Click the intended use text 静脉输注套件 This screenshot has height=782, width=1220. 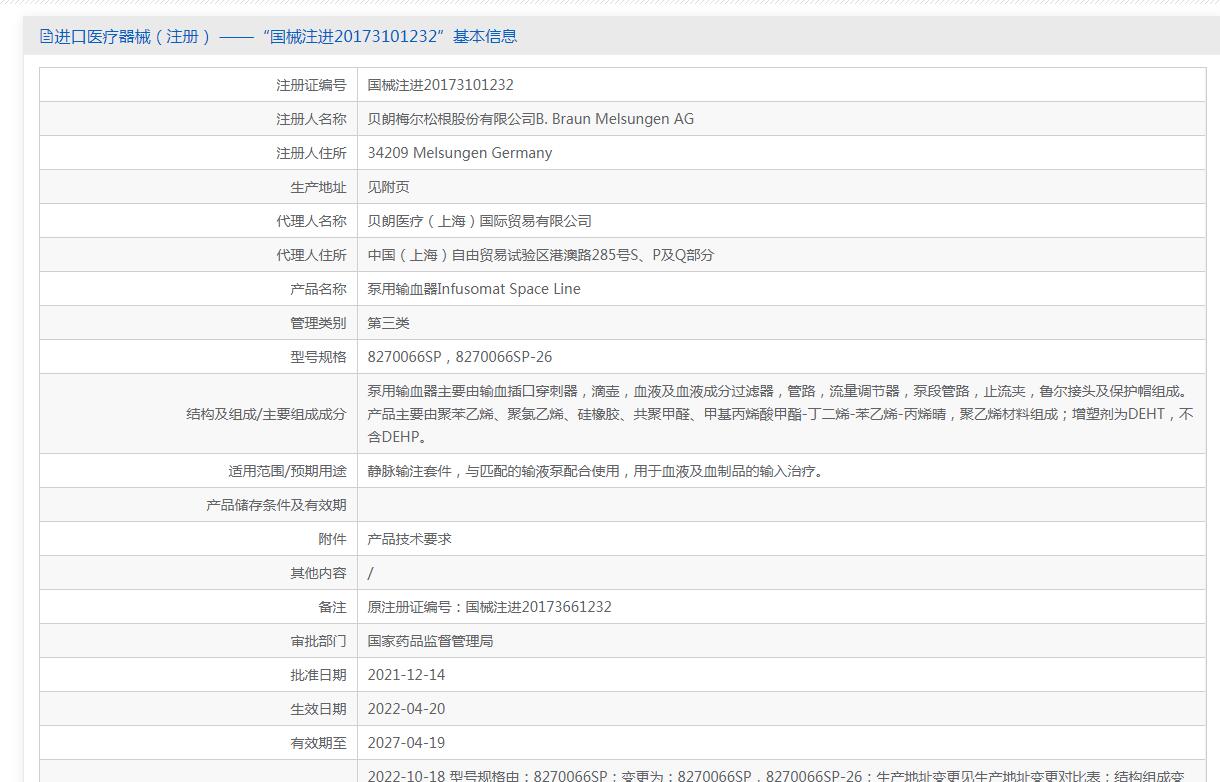[x=595, y=471]
